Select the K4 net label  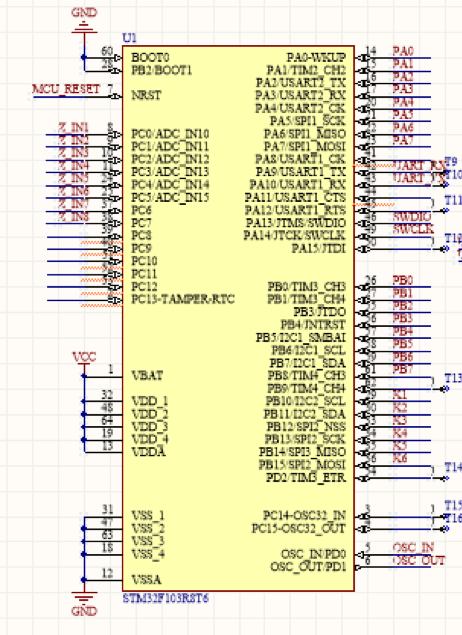pyautogui.click(x=400, y=433)
